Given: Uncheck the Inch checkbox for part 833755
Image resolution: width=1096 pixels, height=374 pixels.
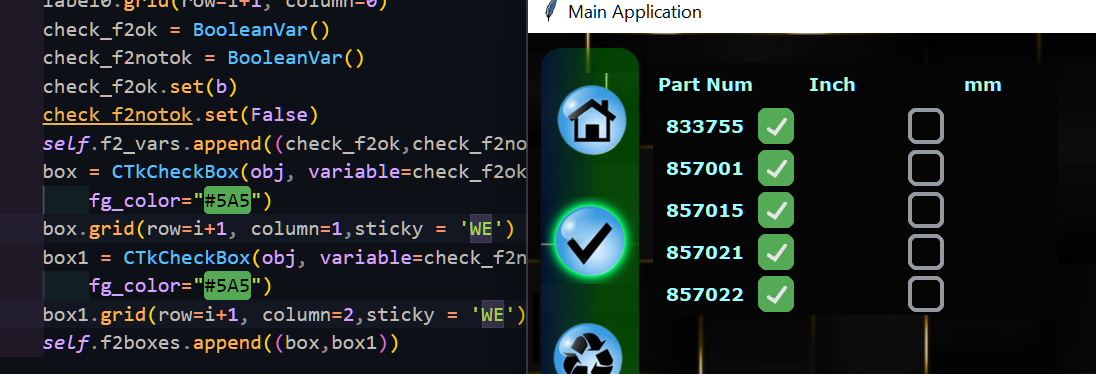Looking at the screenshot, I should (776, 127).
